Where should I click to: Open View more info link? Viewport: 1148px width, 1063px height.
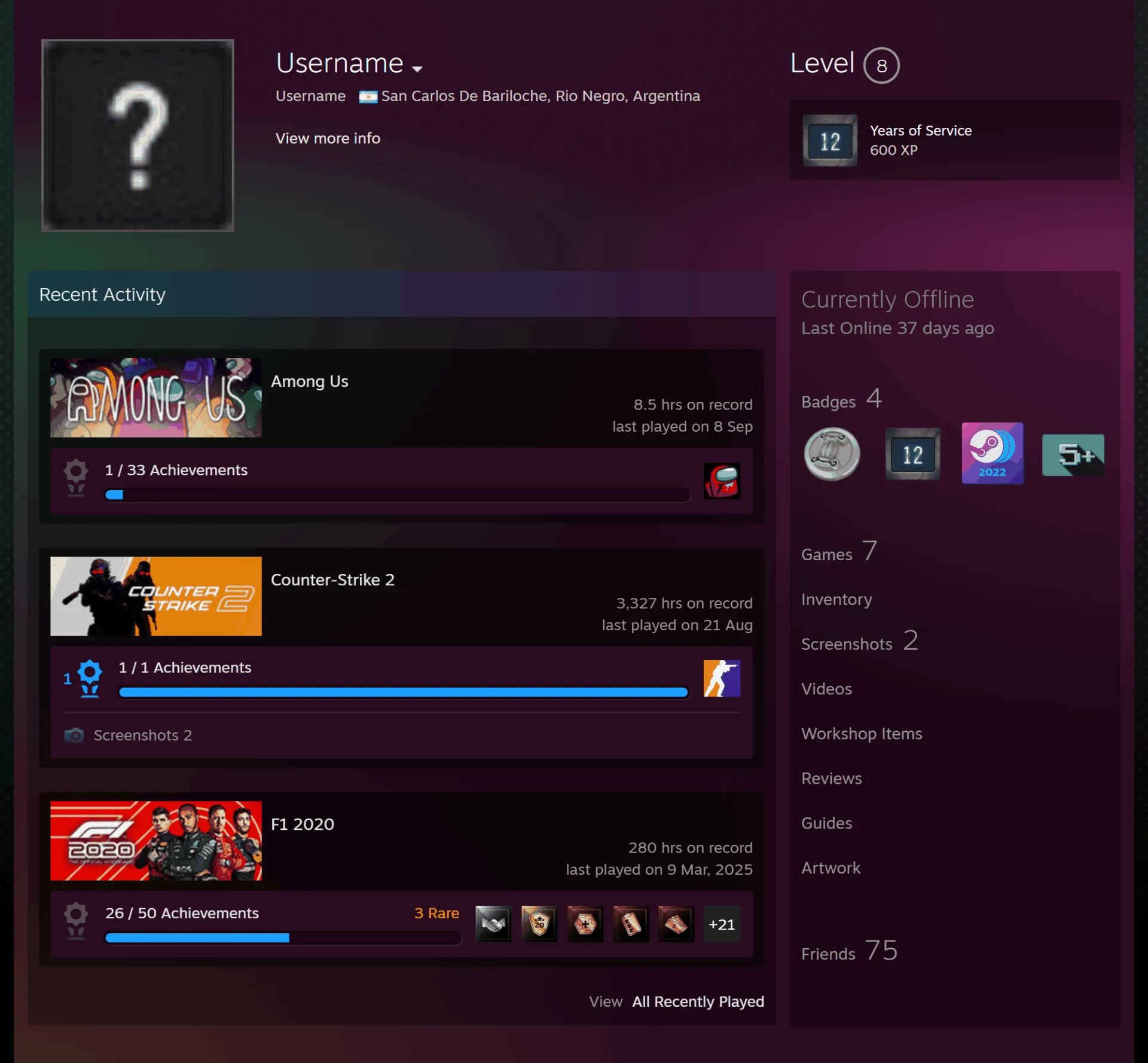coord(328,138)
